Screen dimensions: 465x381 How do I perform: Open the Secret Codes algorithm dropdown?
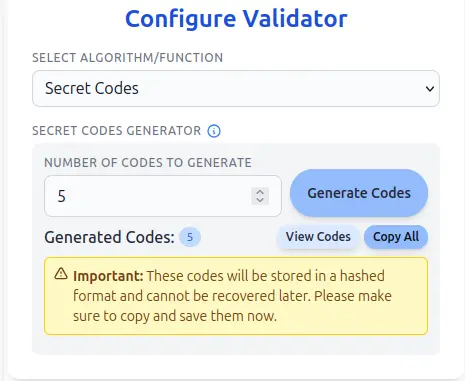pos(236,89)
